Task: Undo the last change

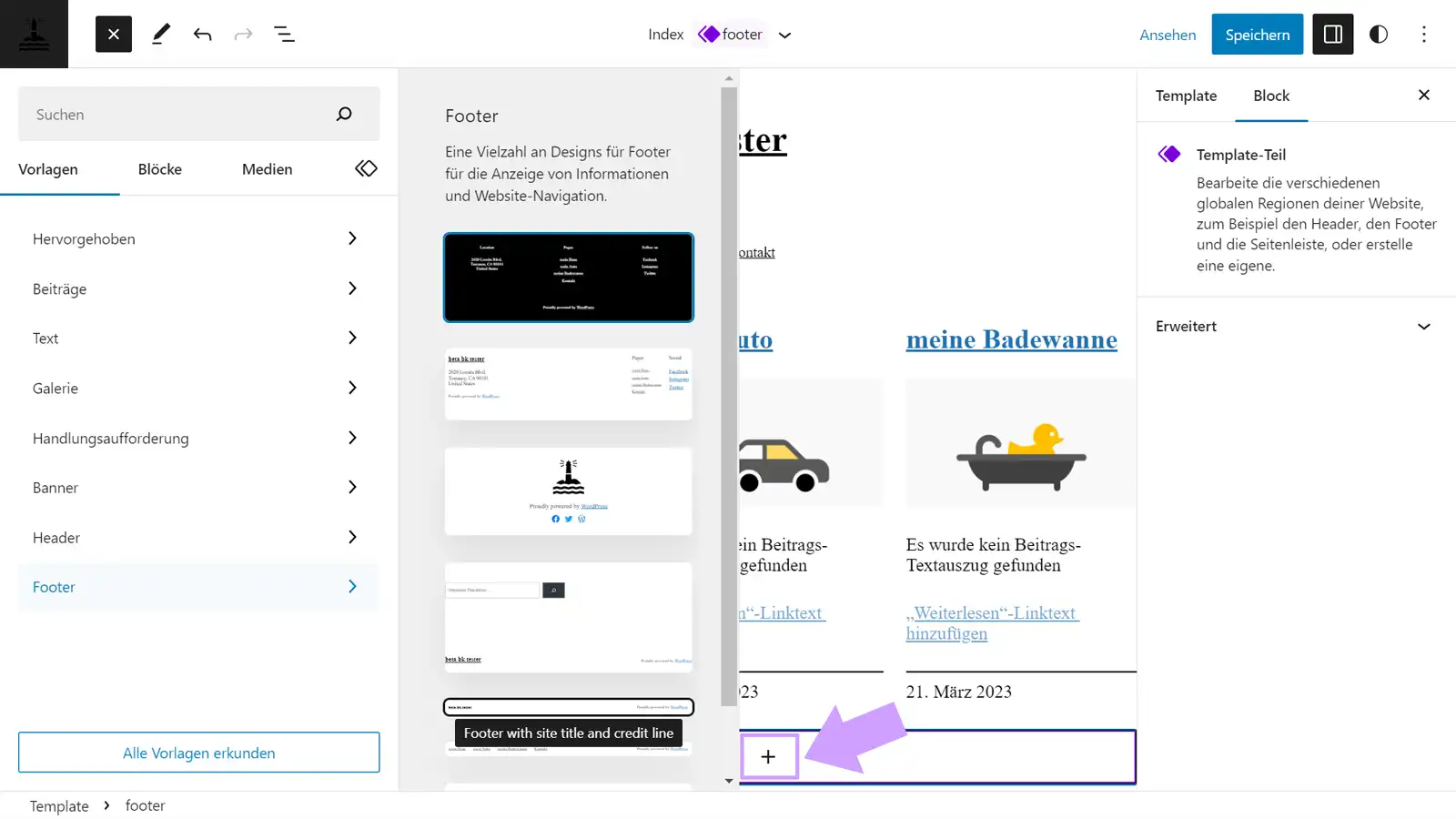Action: click(x=202, y=35)
